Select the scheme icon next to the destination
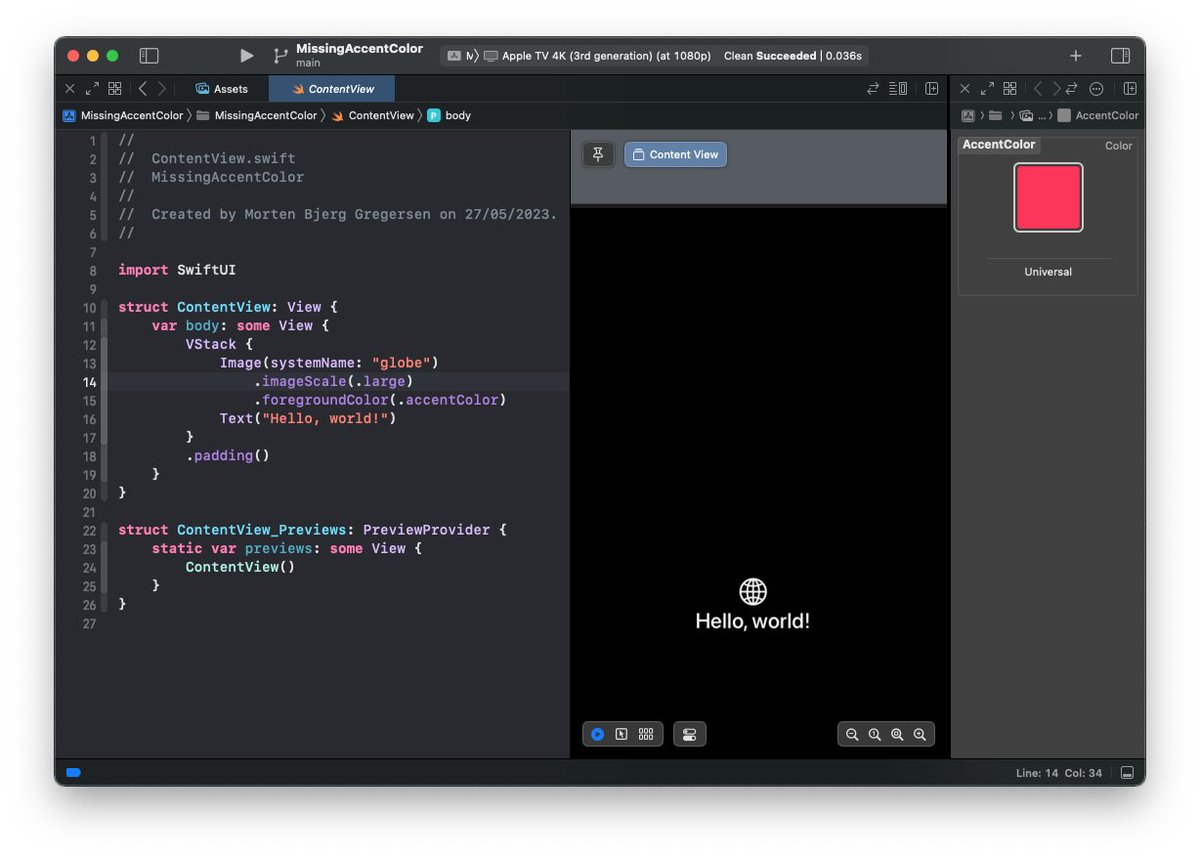Image resolution: width=1200 pixels, height=858 pixels. coord(455,56)
